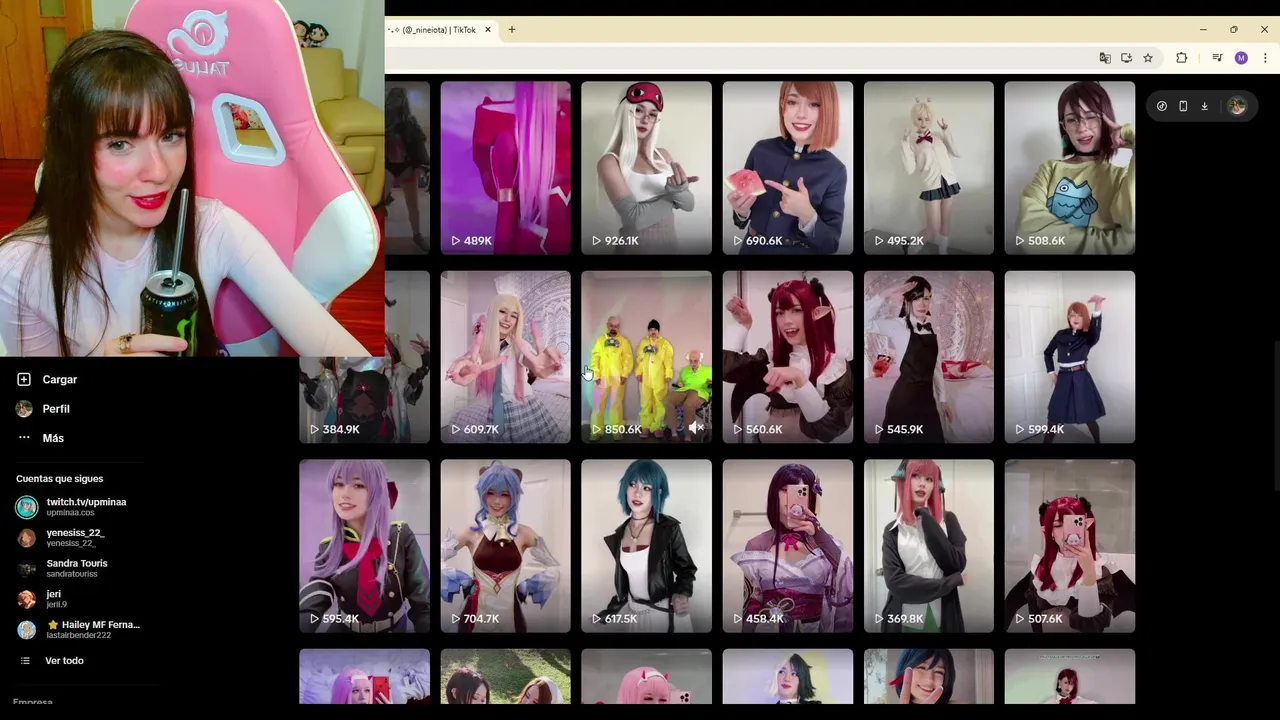Click the play count icon on 384.9K video
This screenshot has height=720, width=1280.
tap(314, 429)
